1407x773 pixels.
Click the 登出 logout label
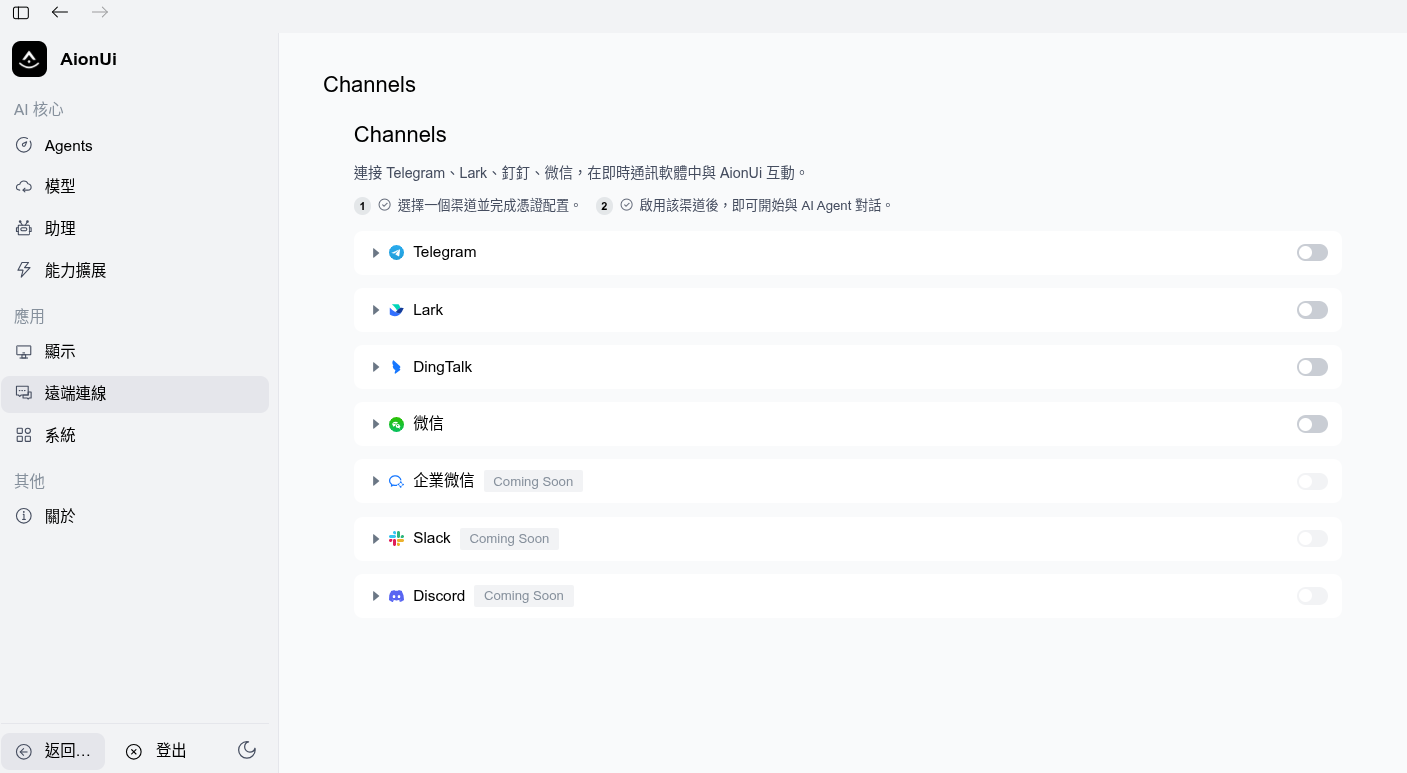(x=171, y=751)
